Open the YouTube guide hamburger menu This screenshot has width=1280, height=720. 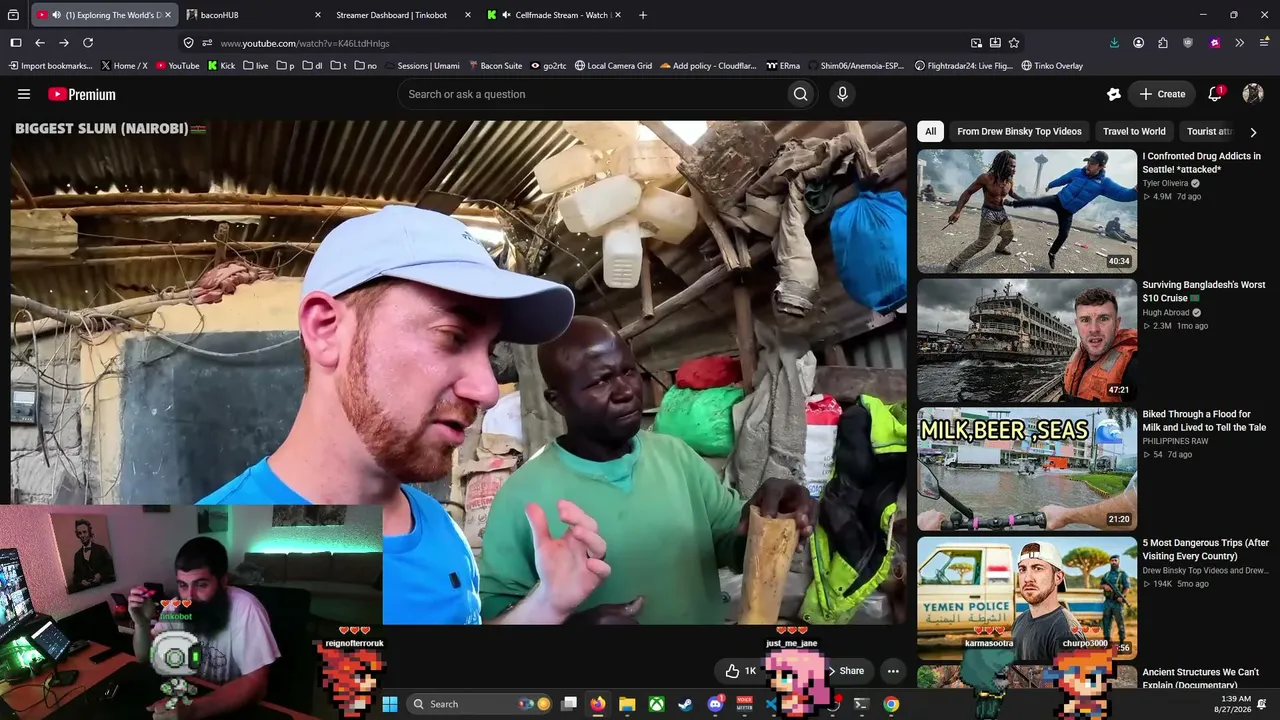tap(24, 94)
